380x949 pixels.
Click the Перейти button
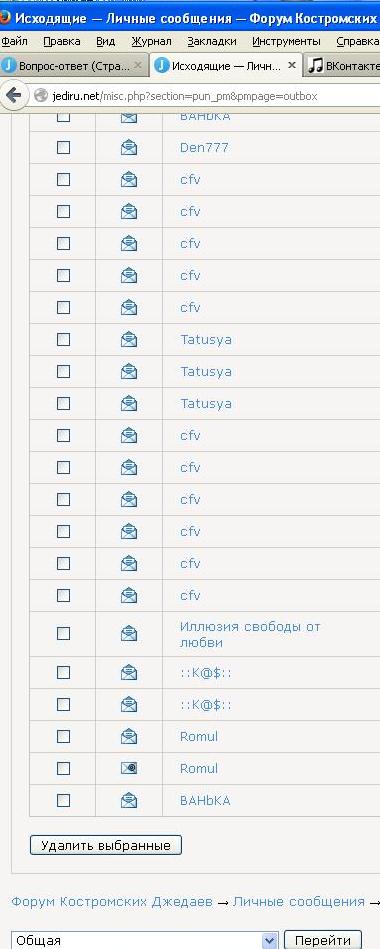pos(323,940)
